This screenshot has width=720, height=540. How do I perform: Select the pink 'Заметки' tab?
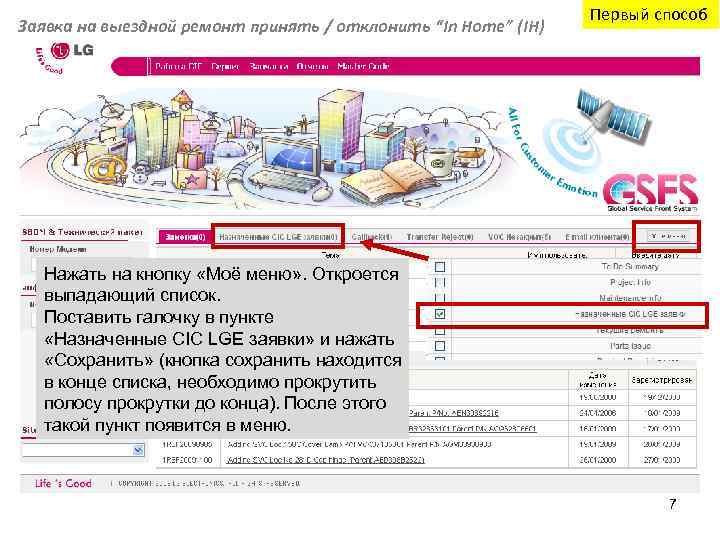(185, 237)
